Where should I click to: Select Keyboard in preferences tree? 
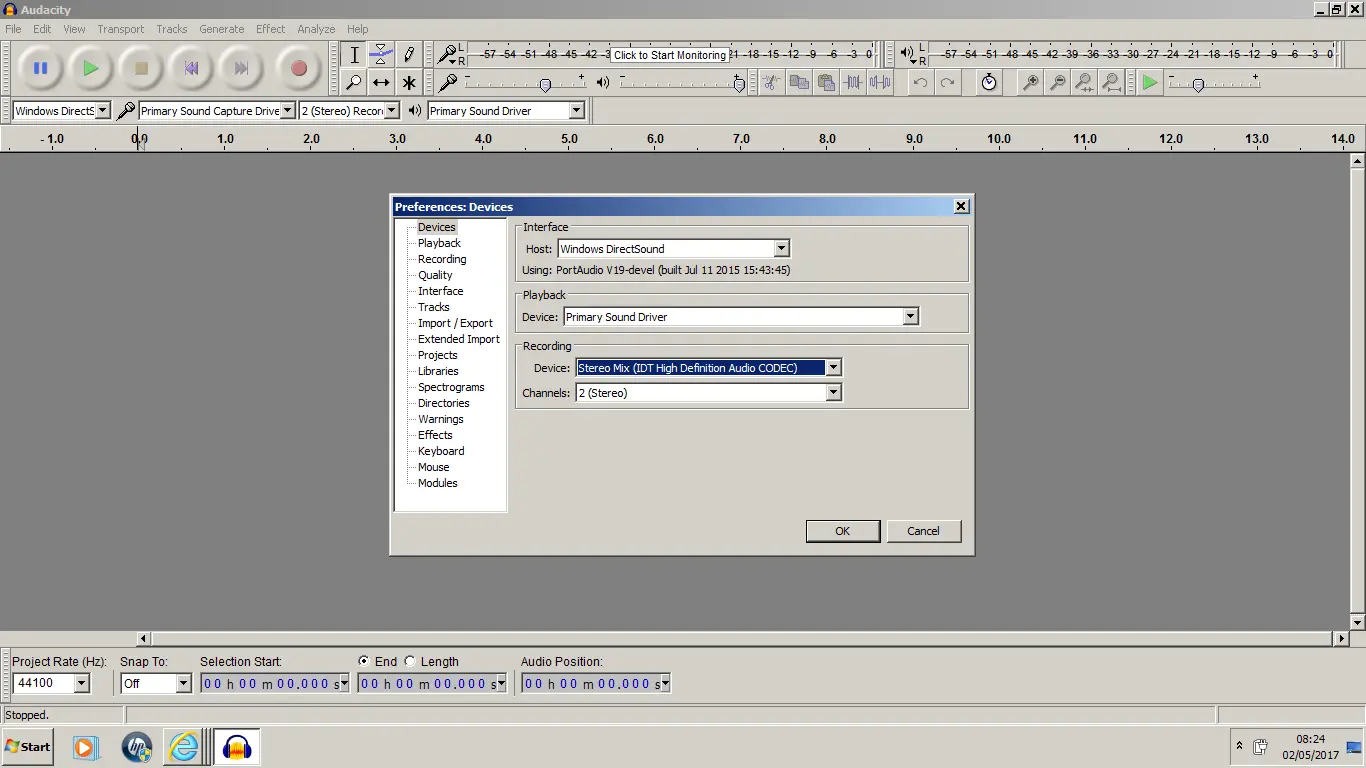click(441, 451)
